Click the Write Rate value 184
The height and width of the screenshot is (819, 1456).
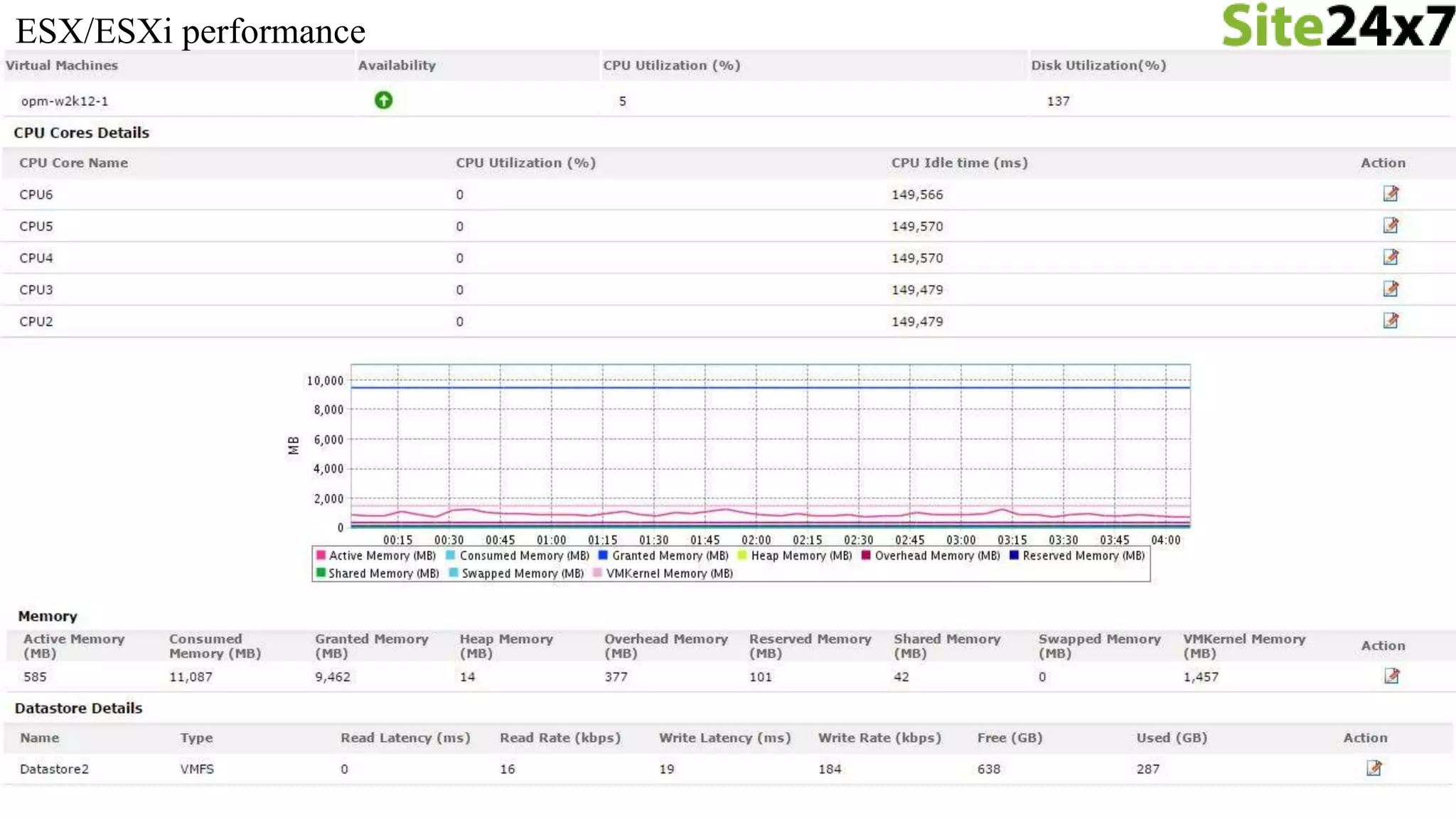tap(830, 769)
